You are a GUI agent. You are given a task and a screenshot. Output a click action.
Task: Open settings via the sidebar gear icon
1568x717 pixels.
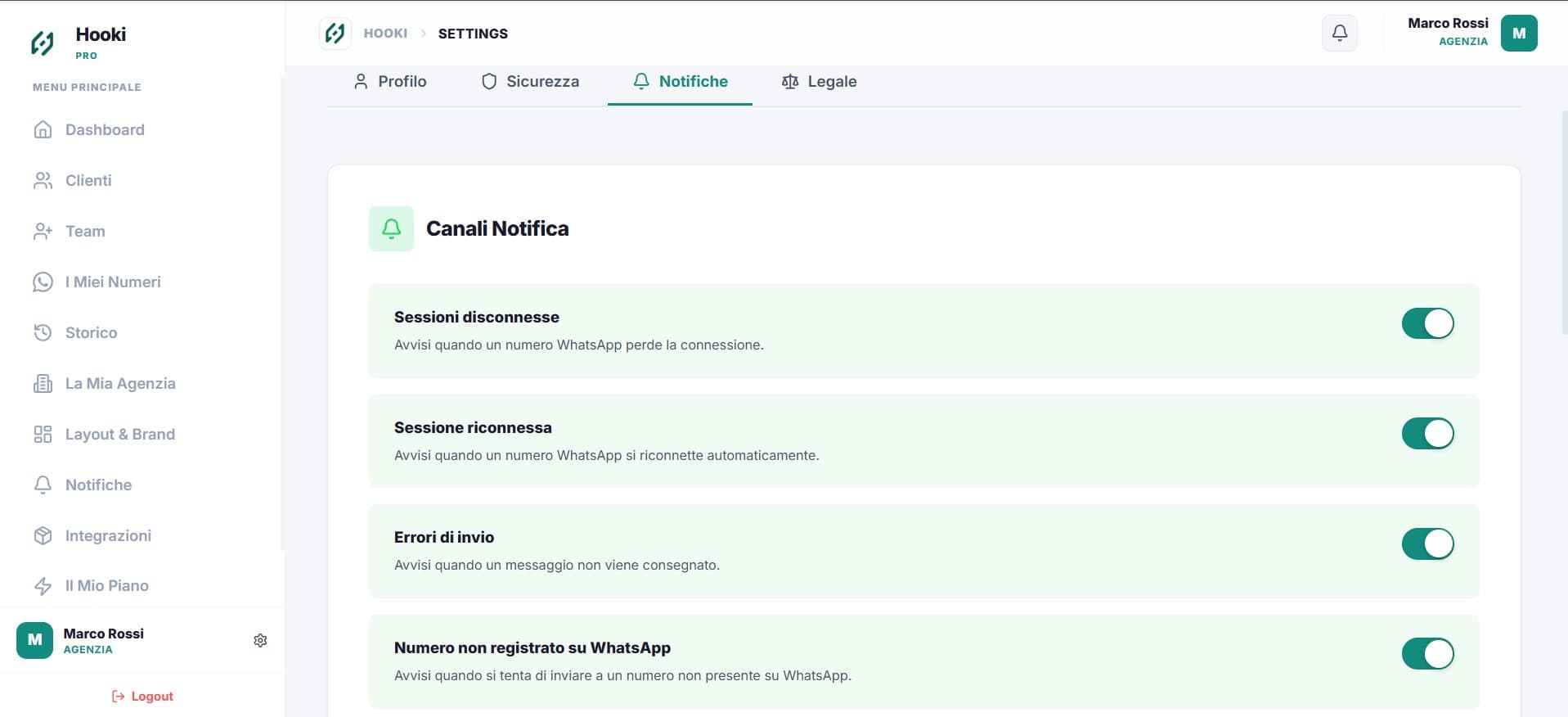pos(260,640)
